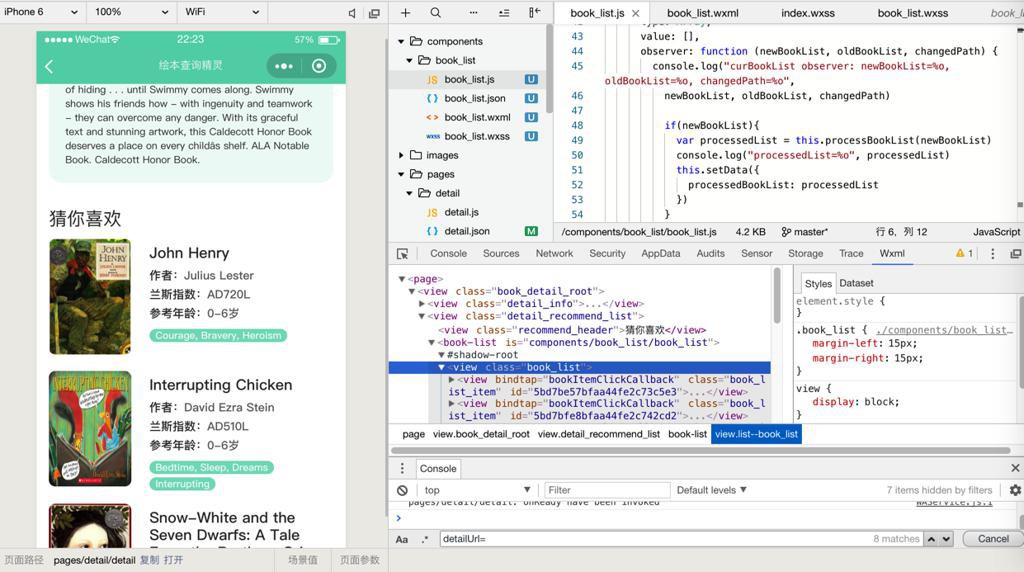Viewport: 1024px width, 572px height.
Task: Open the file tree more options menu
Action: [x=473, y=12]
